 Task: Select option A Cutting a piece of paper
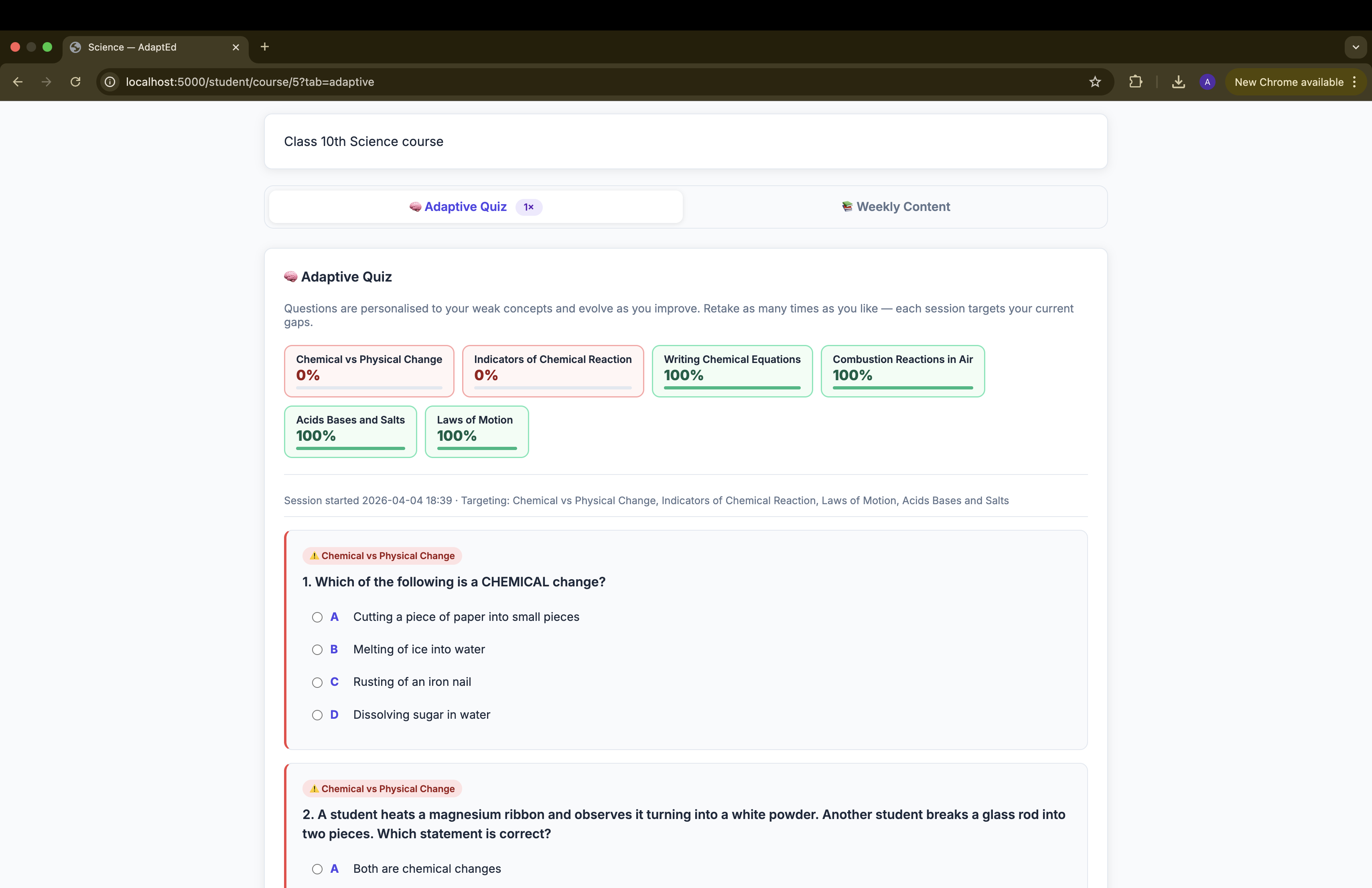point(317,617)
